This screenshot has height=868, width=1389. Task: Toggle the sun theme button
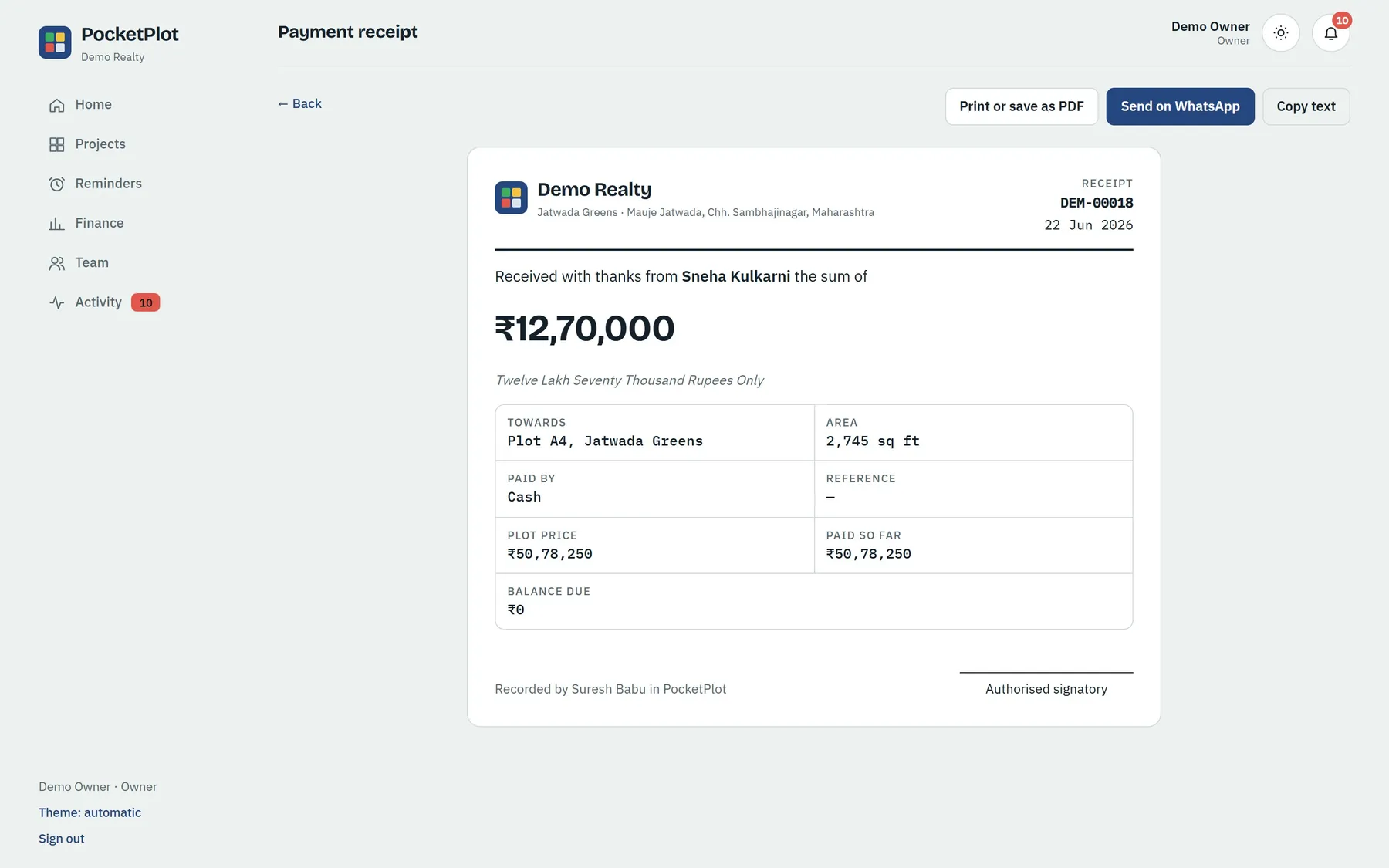(x=1281, y=33)
